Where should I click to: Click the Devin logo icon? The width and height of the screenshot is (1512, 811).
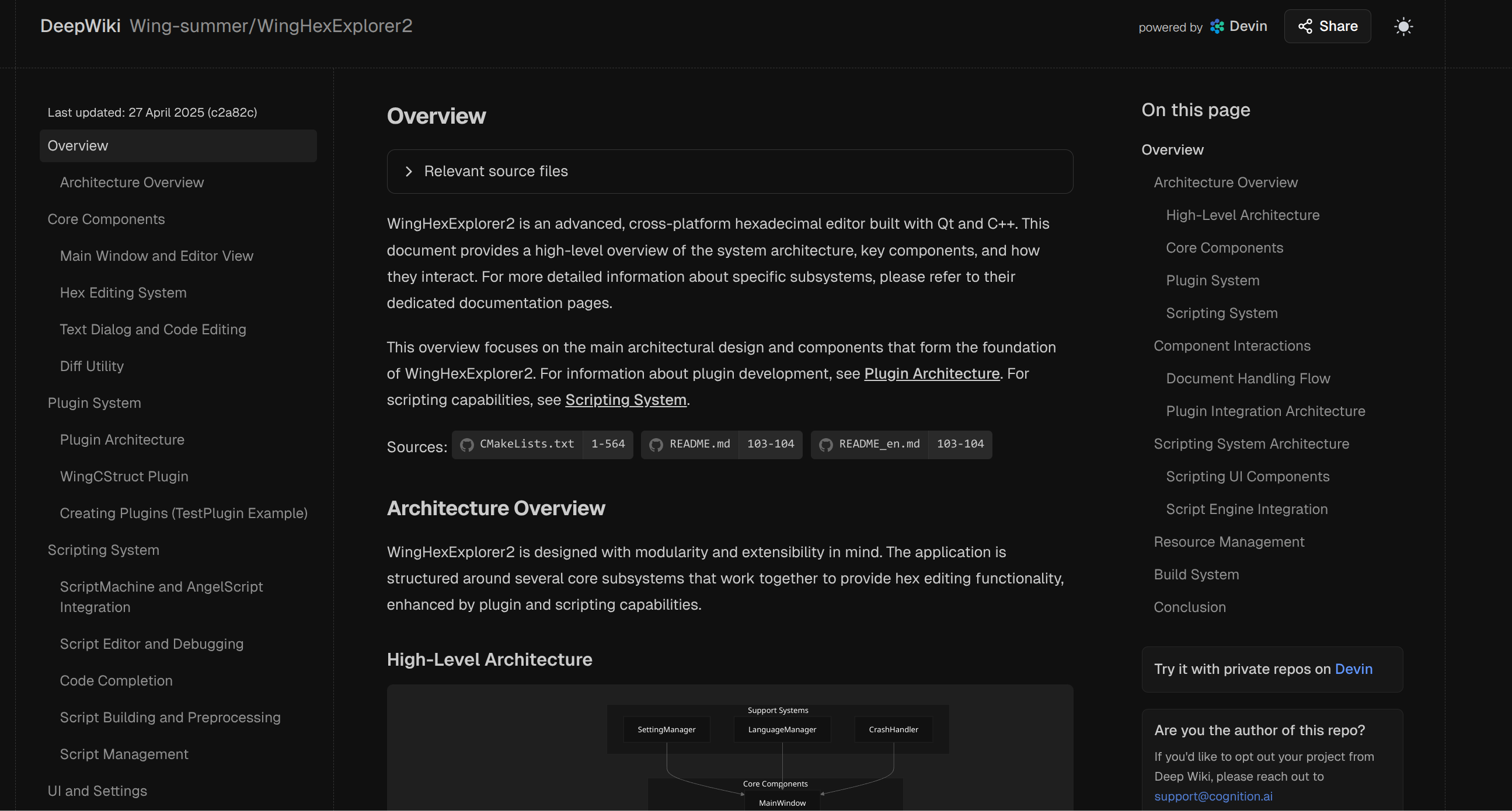(1217, 26)
